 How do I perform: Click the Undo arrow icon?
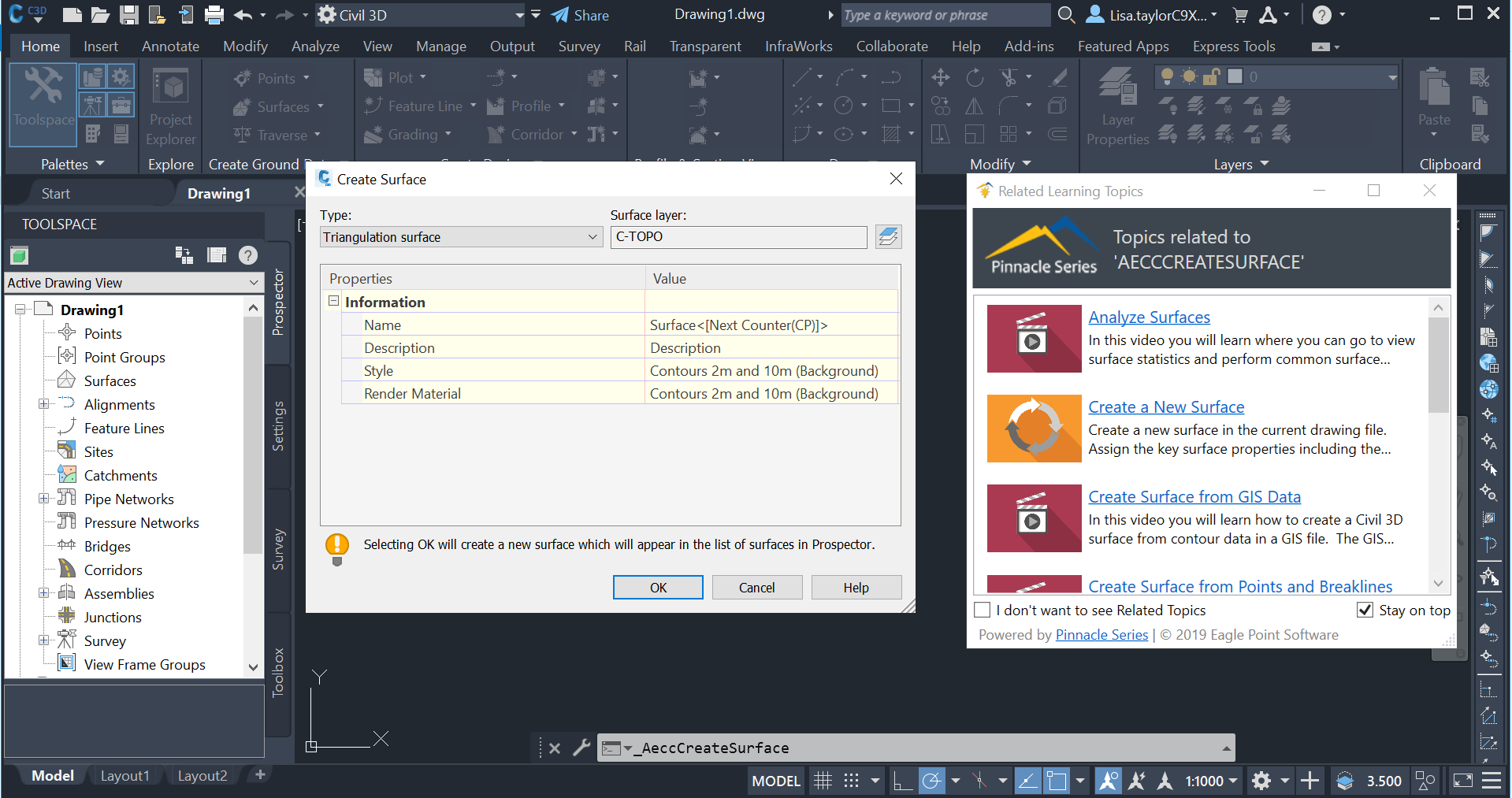coord(243,15)
